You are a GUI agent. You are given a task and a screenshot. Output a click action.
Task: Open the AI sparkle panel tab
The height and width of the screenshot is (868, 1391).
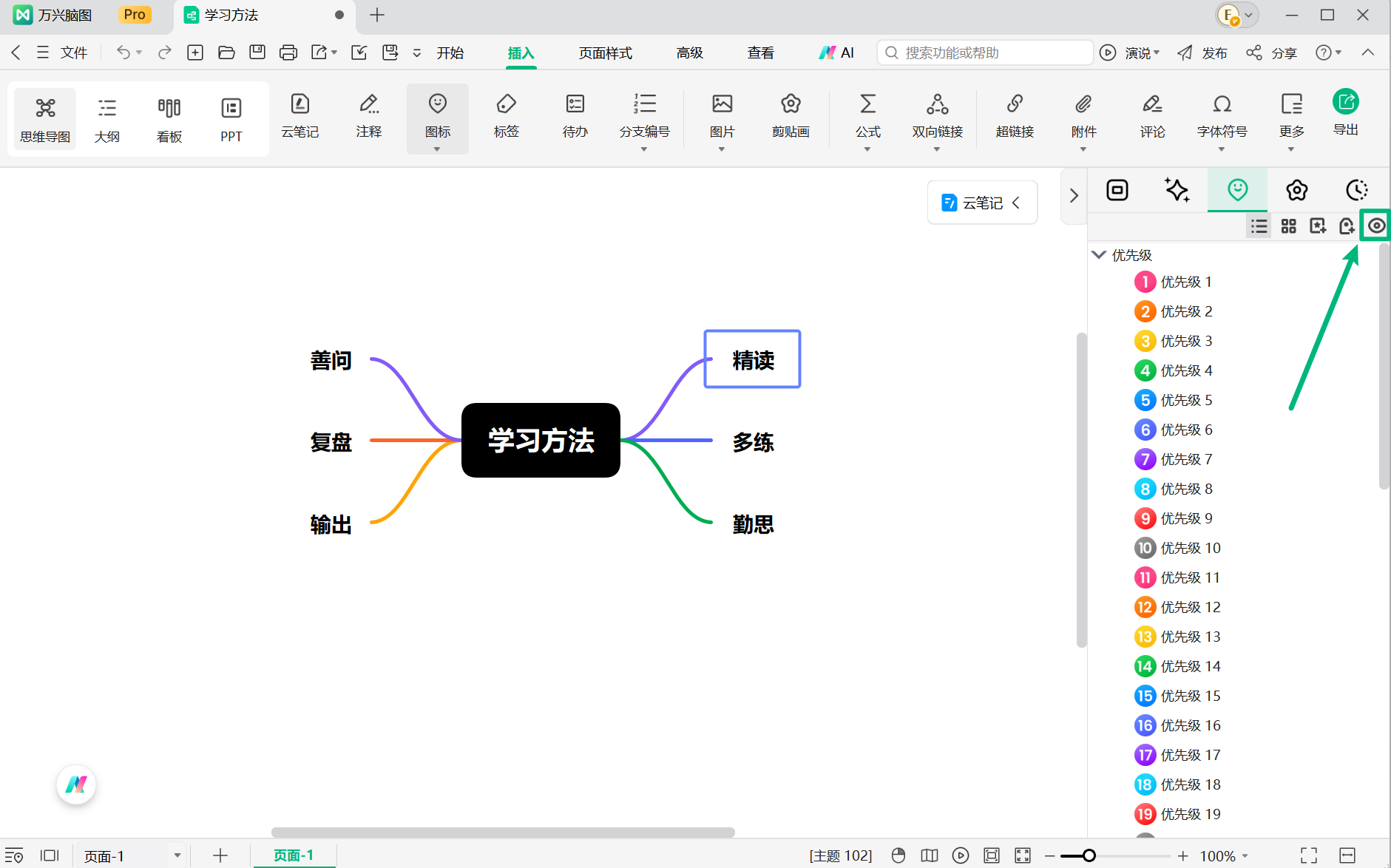tap(1177, 190)
